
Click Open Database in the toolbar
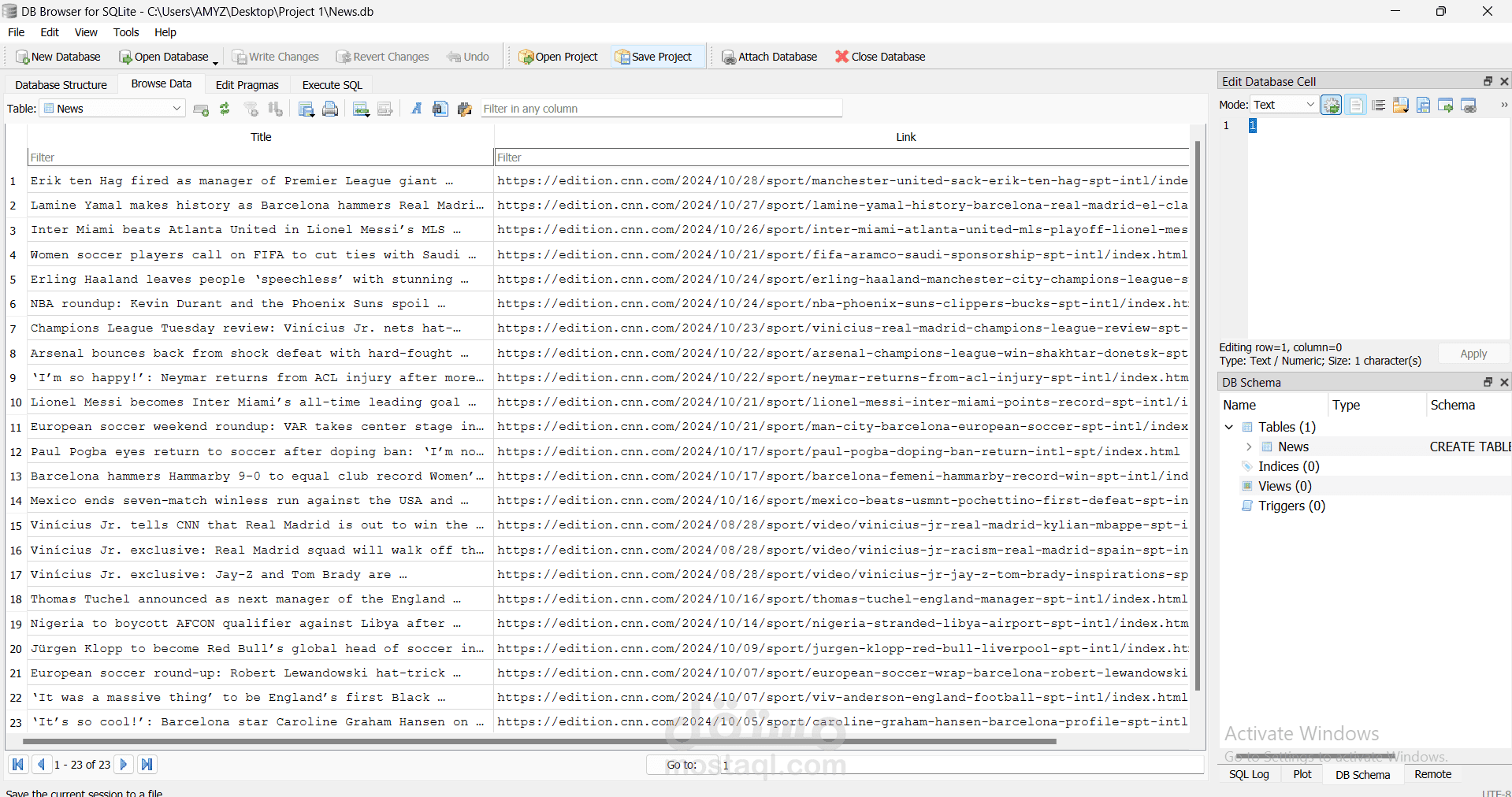point(163,57)
